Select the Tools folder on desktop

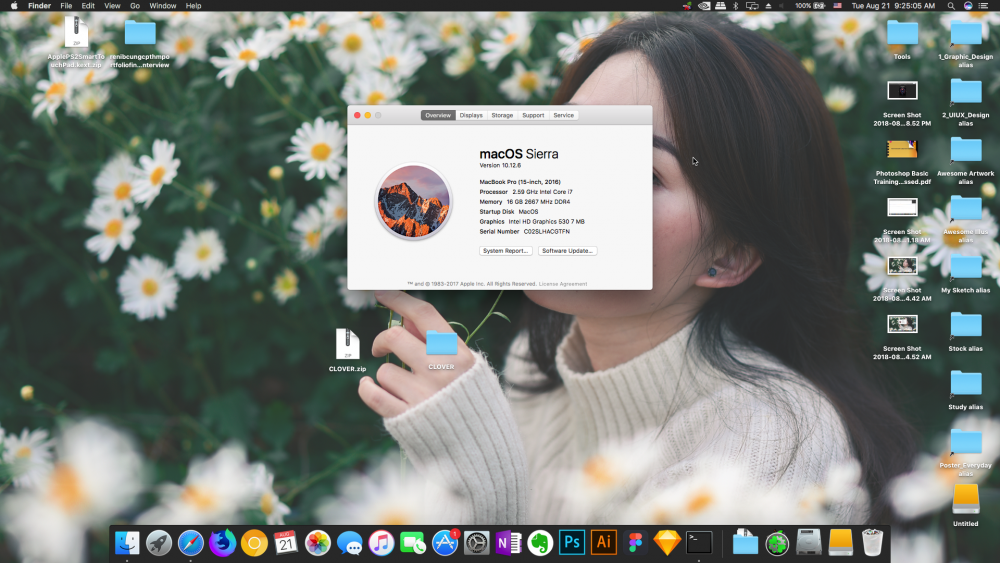click(902, 40)
